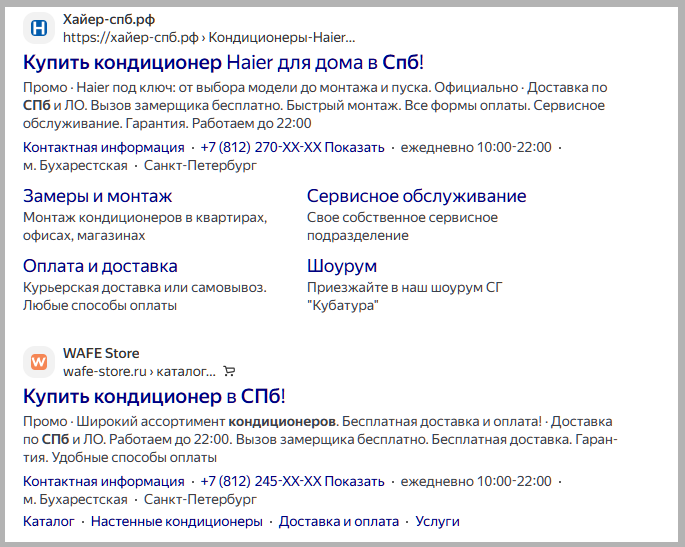Click 'Кондиционеры-Haier…' breadcrumb segment

click(282, 38)
